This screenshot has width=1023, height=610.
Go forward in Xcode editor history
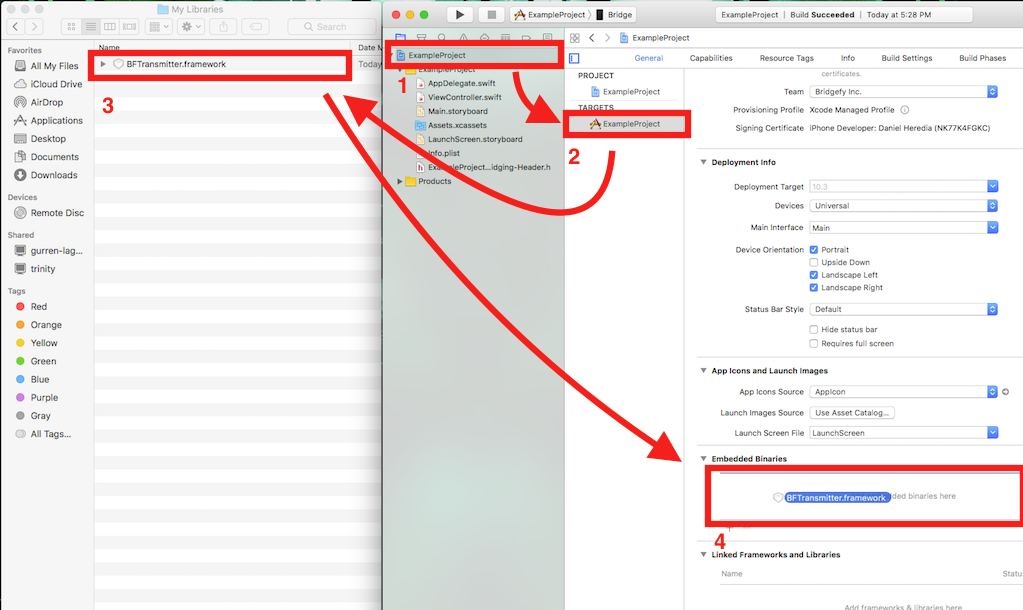click(x=607, y=38)
